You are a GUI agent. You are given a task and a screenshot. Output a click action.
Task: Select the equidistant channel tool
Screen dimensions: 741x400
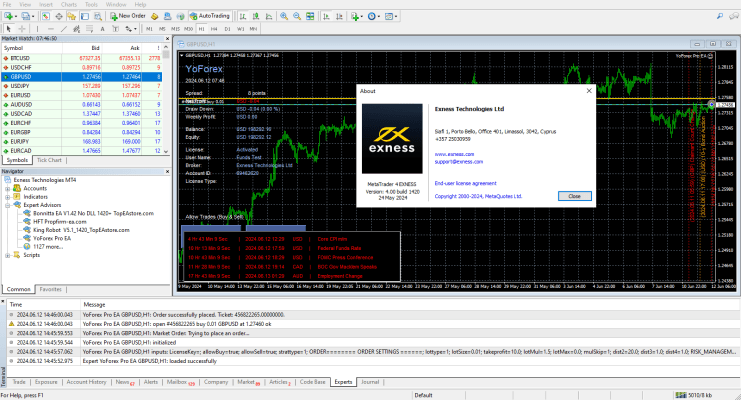pos(76,29)
